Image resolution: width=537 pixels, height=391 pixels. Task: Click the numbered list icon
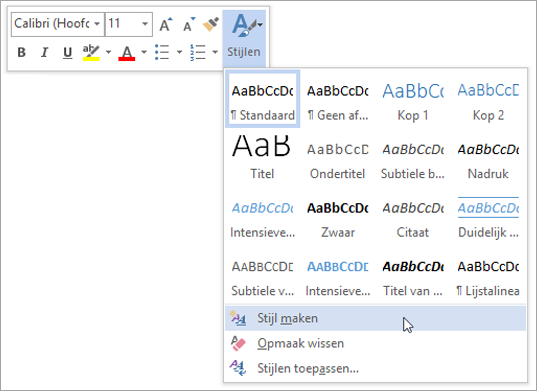click(198, 52)
